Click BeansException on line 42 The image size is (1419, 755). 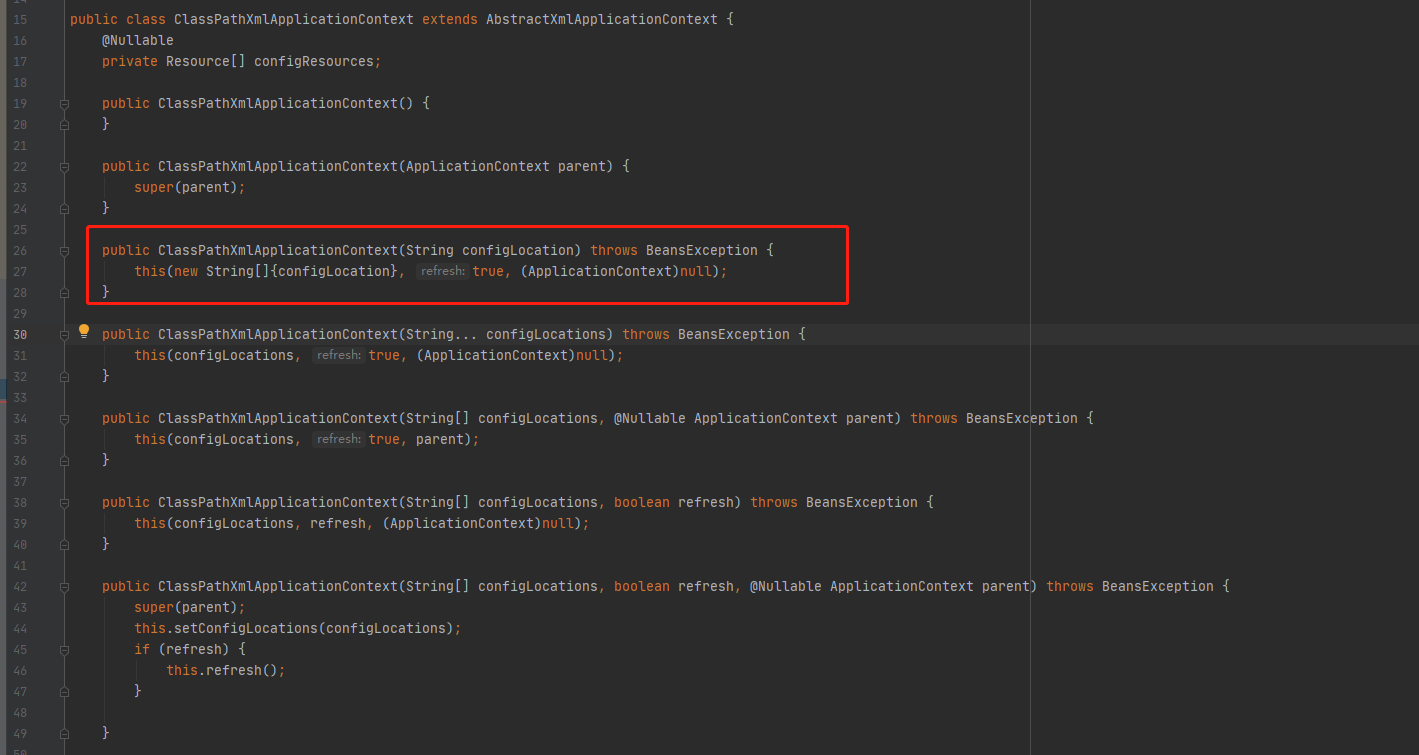pyautogui.click(x=1158, y=586)
